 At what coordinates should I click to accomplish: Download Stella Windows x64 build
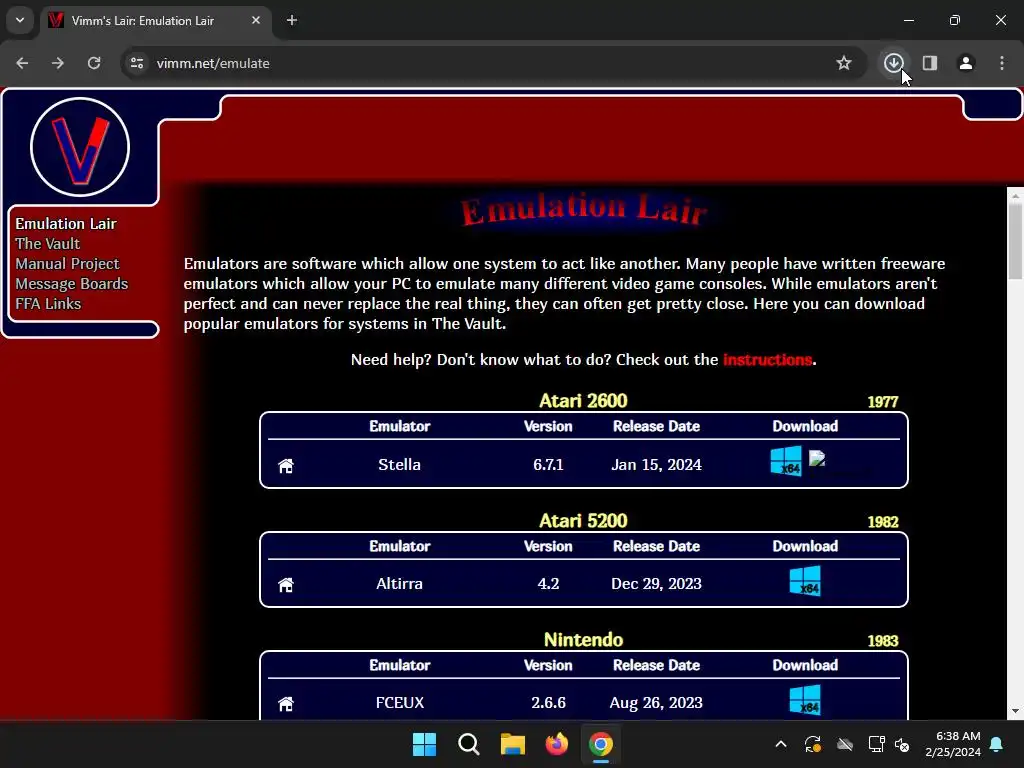(786, 461)
